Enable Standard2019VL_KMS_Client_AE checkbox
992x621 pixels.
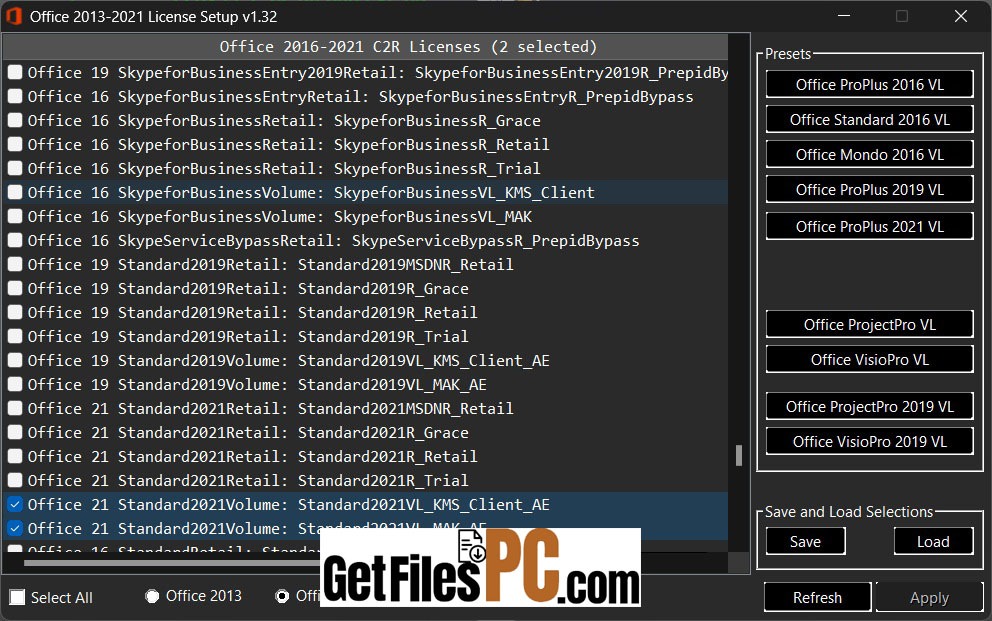point(15,360)
